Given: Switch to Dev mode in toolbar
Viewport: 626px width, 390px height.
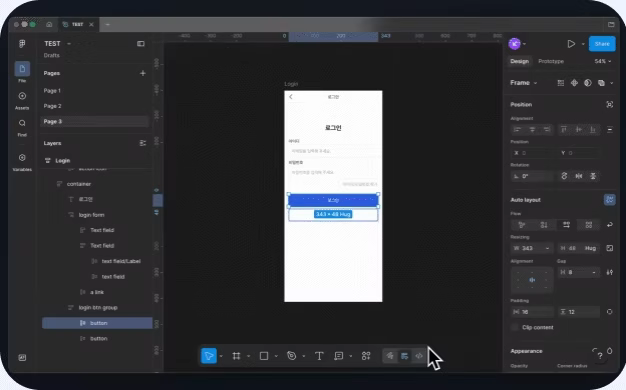Looking at the screenshot, I should [419, 356].
